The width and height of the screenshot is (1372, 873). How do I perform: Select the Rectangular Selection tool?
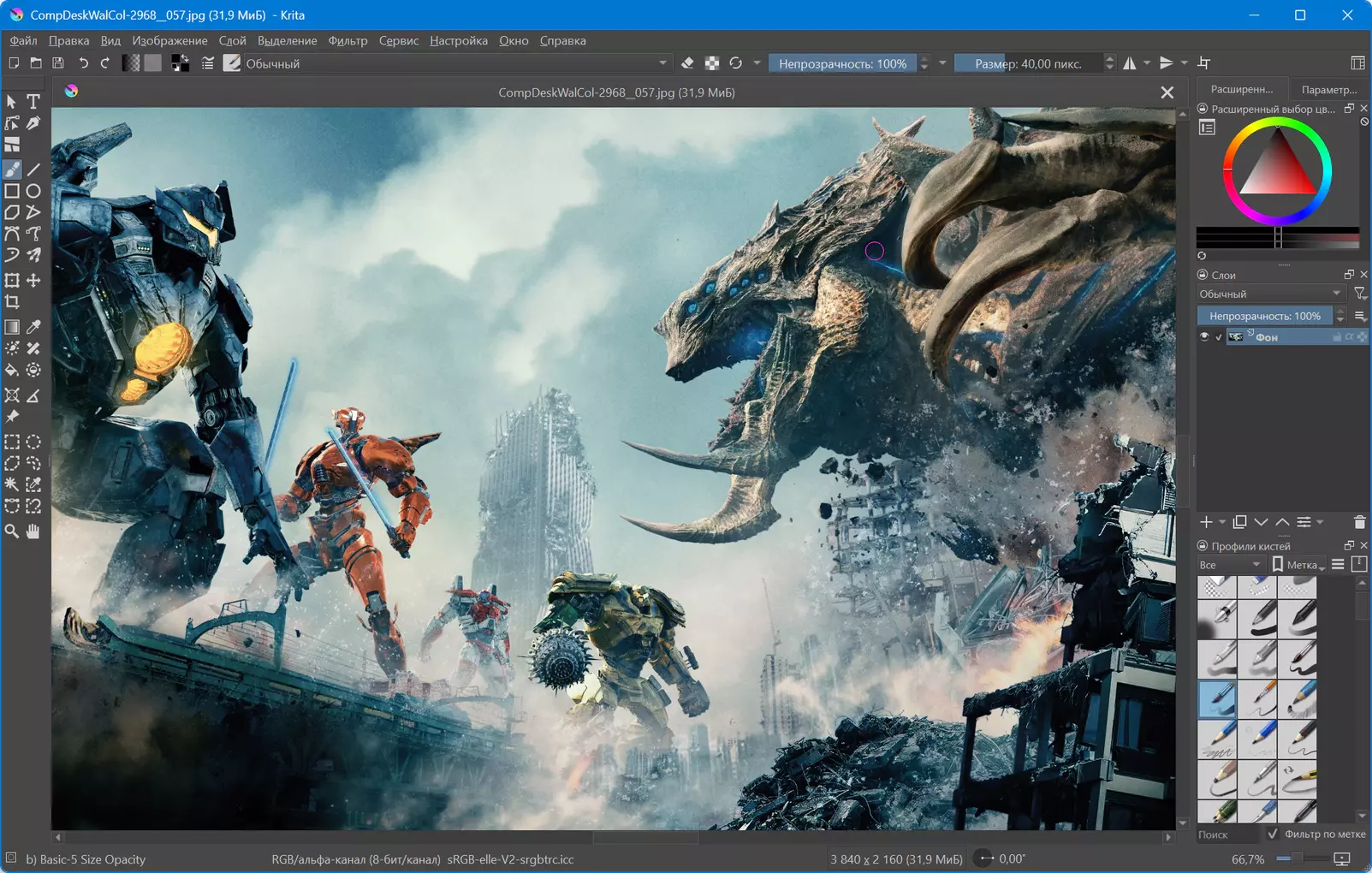coord(12,442)
